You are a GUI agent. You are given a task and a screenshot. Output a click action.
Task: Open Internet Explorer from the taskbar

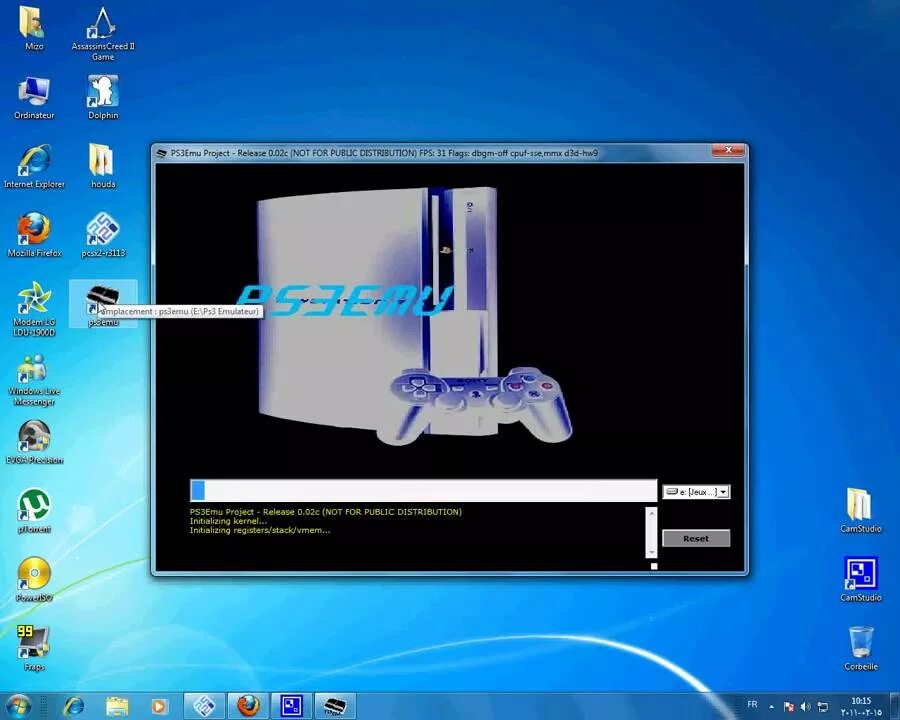pos(73,706)
